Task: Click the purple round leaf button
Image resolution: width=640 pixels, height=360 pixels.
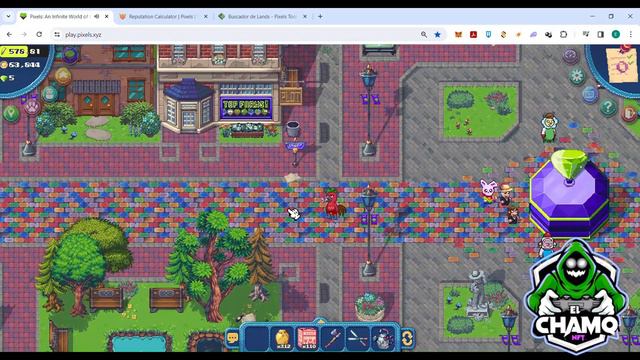Action: pyautogui.click(x=70, y=54)
